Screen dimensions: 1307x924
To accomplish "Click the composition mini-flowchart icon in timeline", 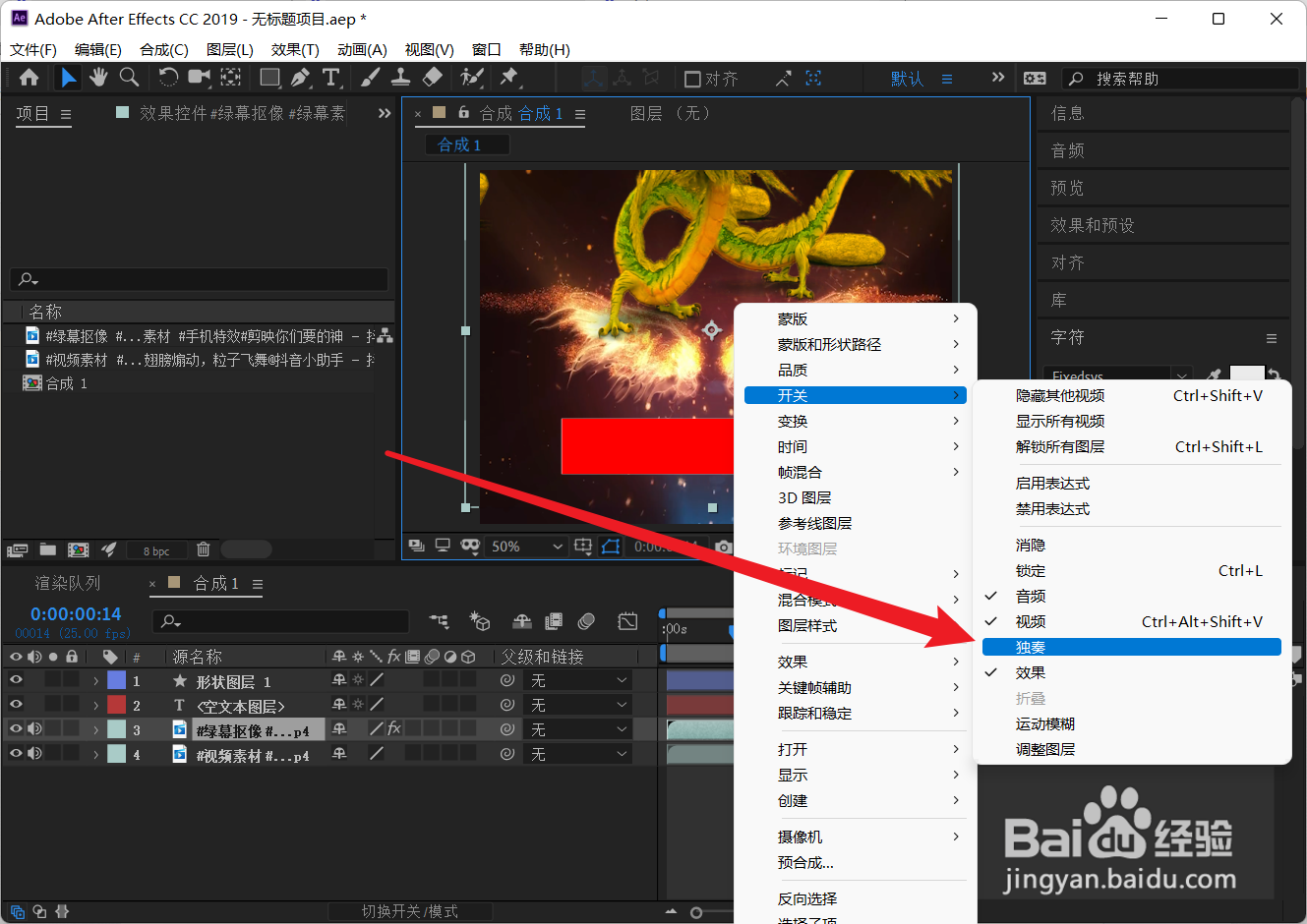I will pos(439,621).
